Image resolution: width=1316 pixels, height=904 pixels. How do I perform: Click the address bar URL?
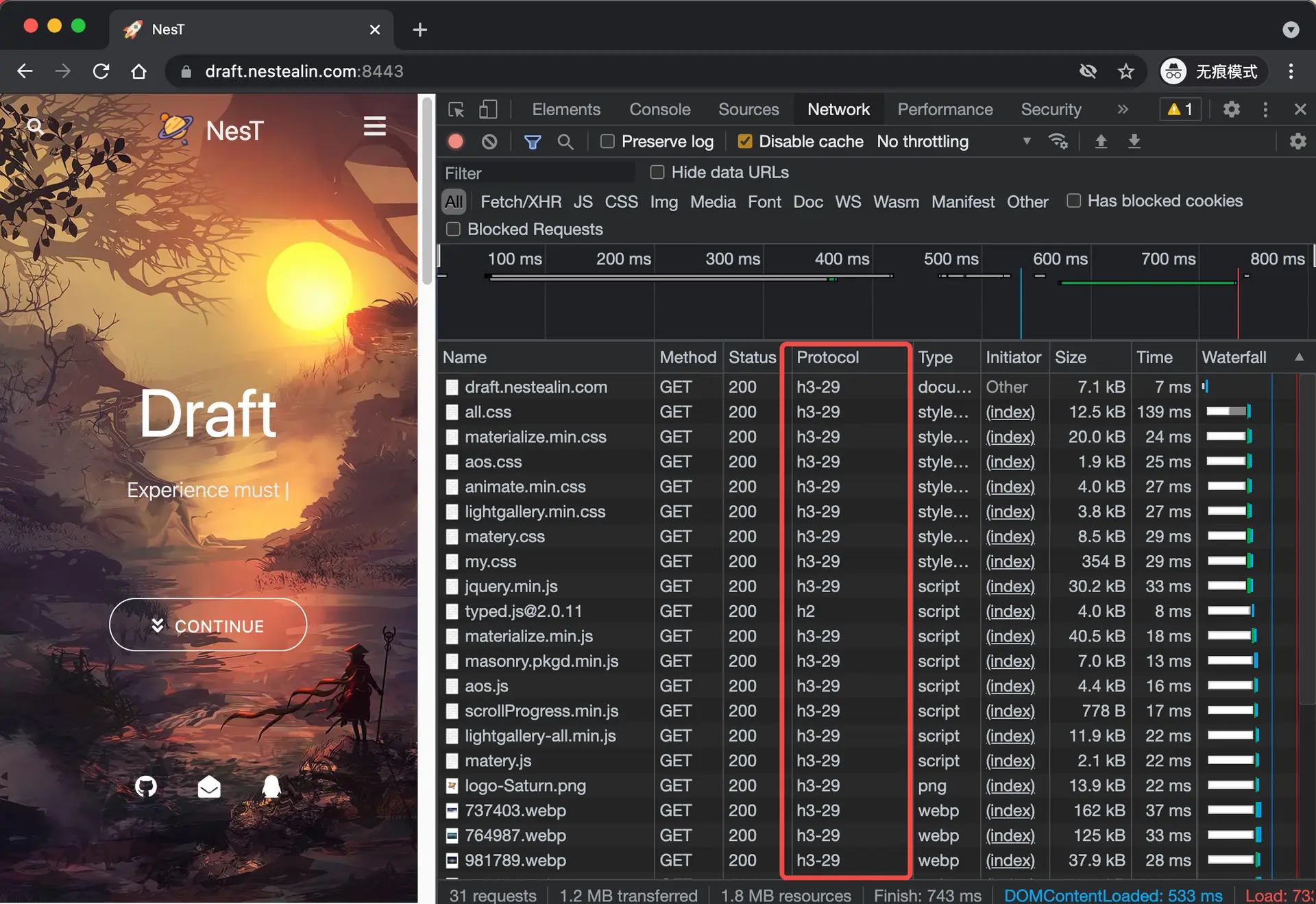304,71
